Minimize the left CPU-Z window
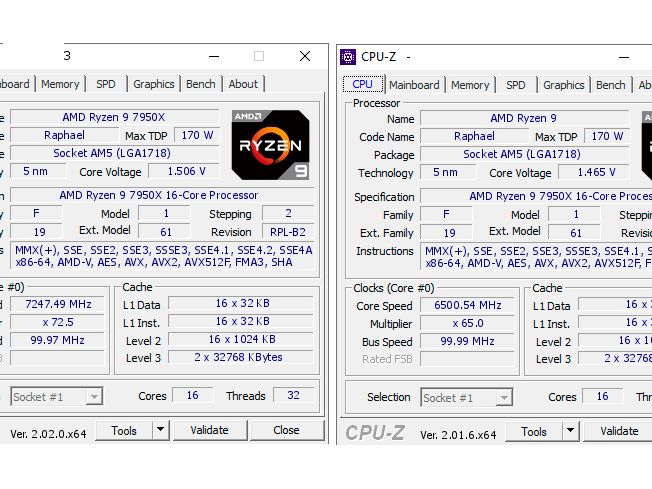Viewport: 652px width, 489px height. (214, 56)
